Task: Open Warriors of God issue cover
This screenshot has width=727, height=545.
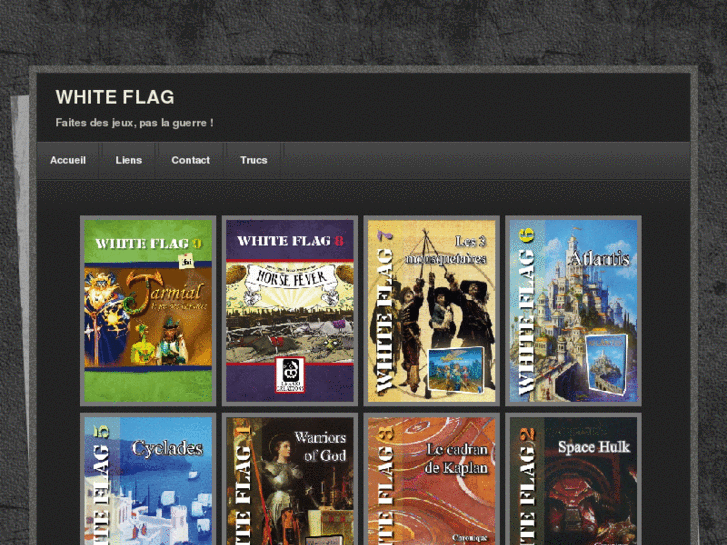Action: point(290,480)
